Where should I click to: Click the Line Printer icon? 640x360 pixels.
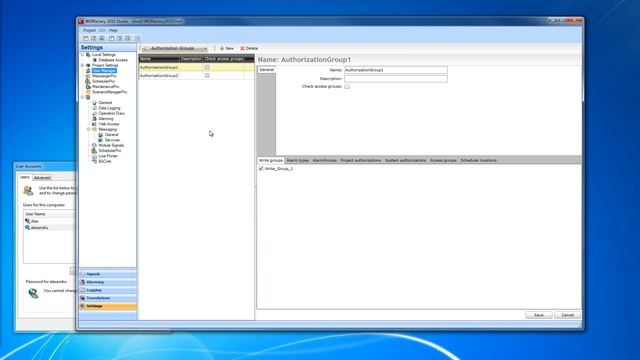(95, 156)
